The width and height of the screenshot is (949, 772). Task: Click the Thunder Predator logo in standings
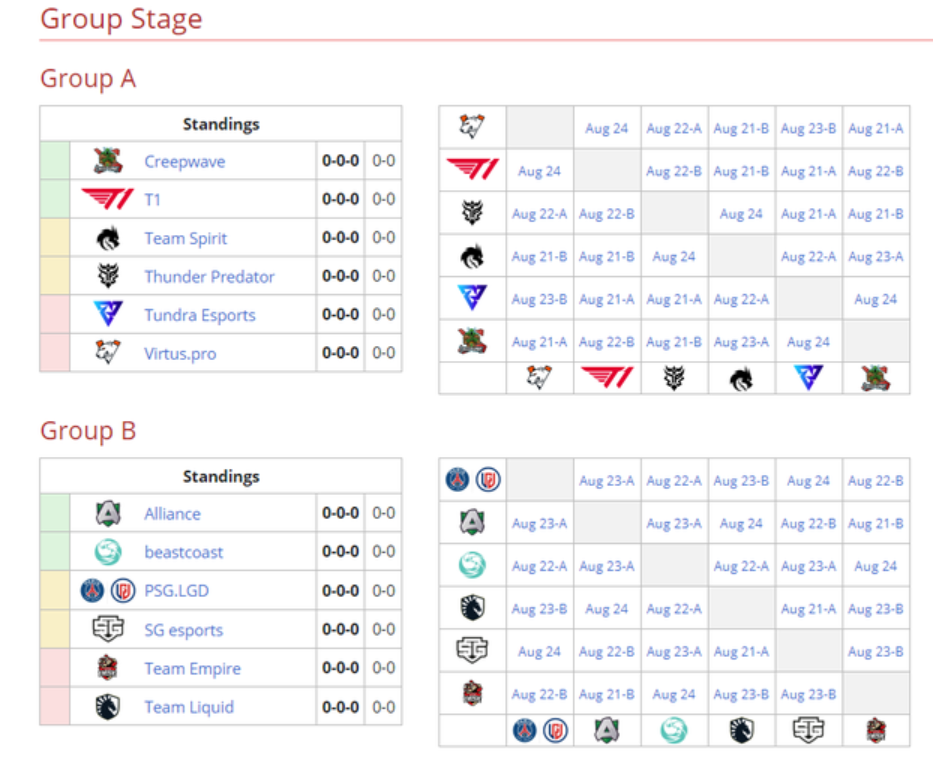[x=108, y=276]
